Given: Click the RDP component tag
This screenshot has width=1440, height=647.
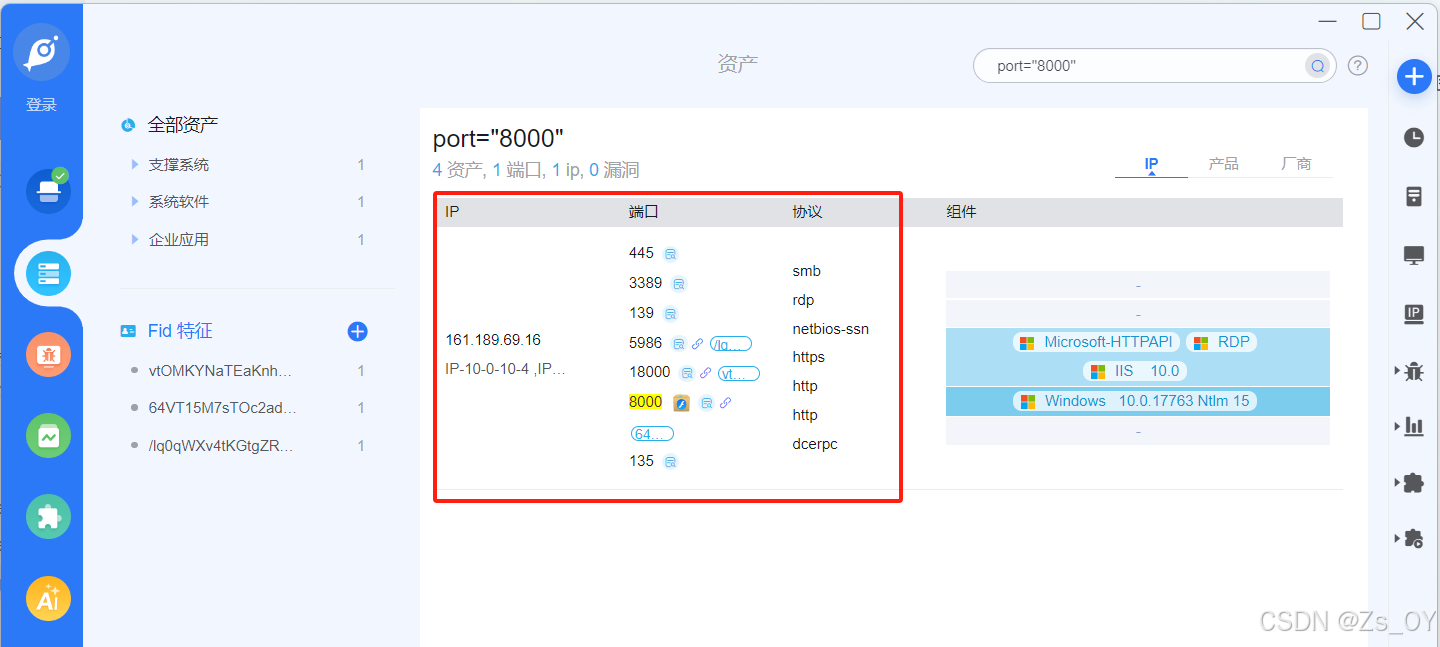Looking at the screenshot, I should click(1221, 342).
